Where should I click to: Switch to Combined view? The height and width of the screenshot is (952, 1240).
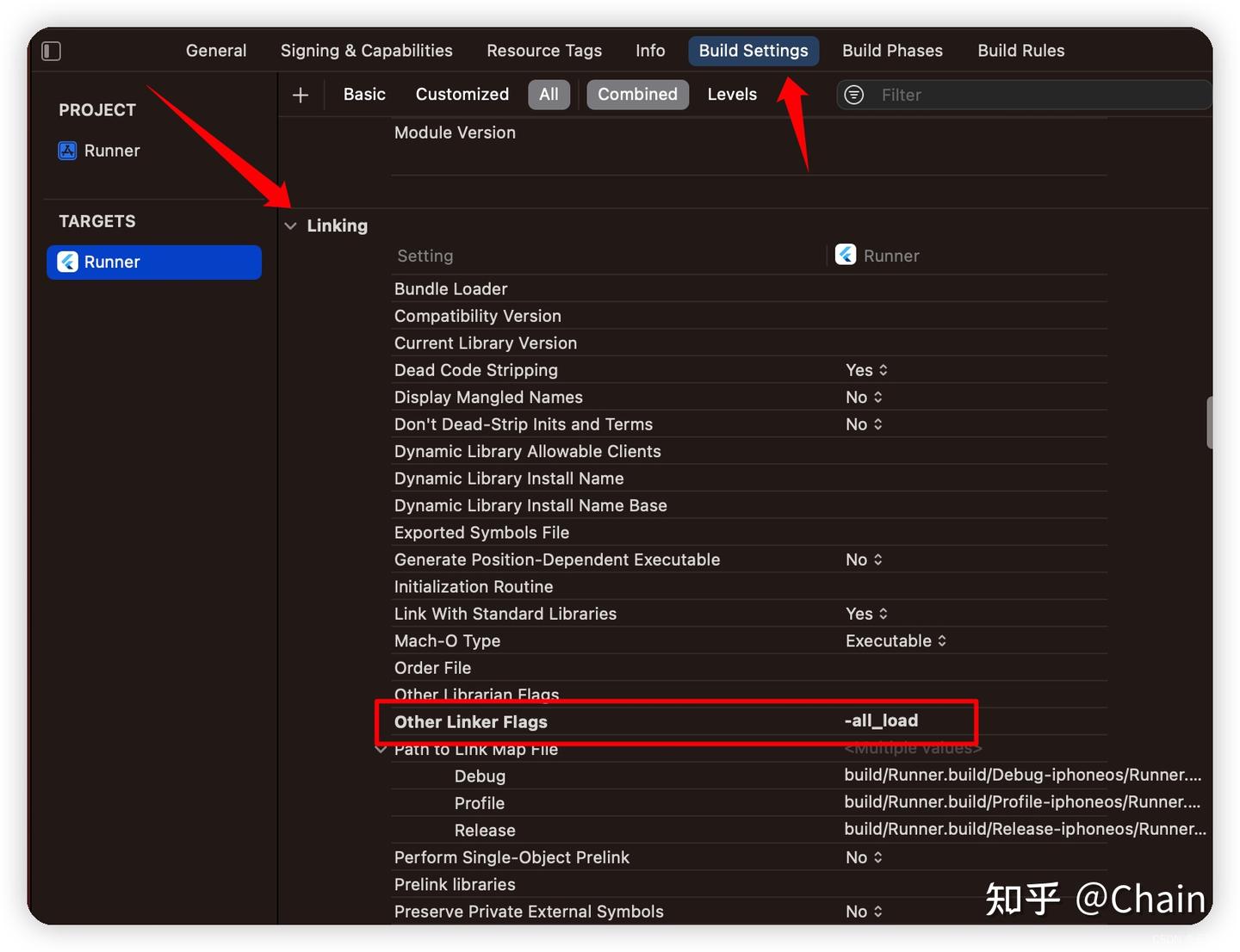pos(637,95)
